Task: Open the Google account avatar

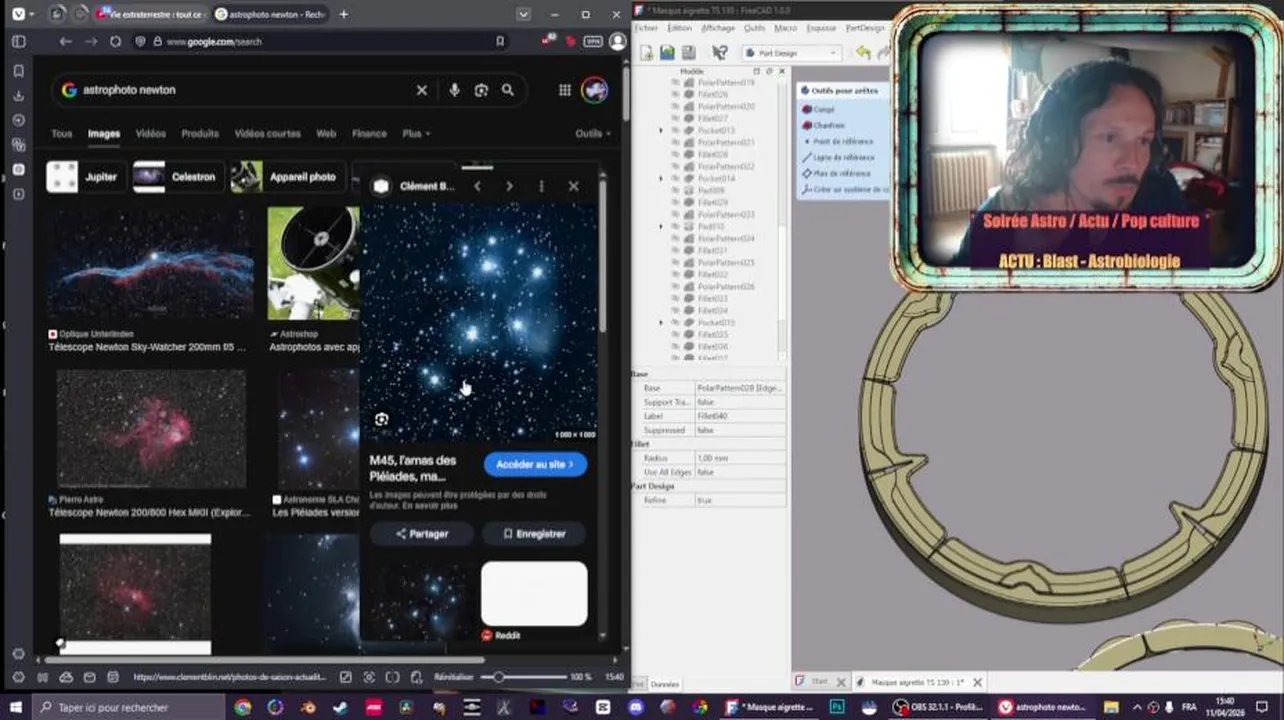Action: click(x=594, y=90)
